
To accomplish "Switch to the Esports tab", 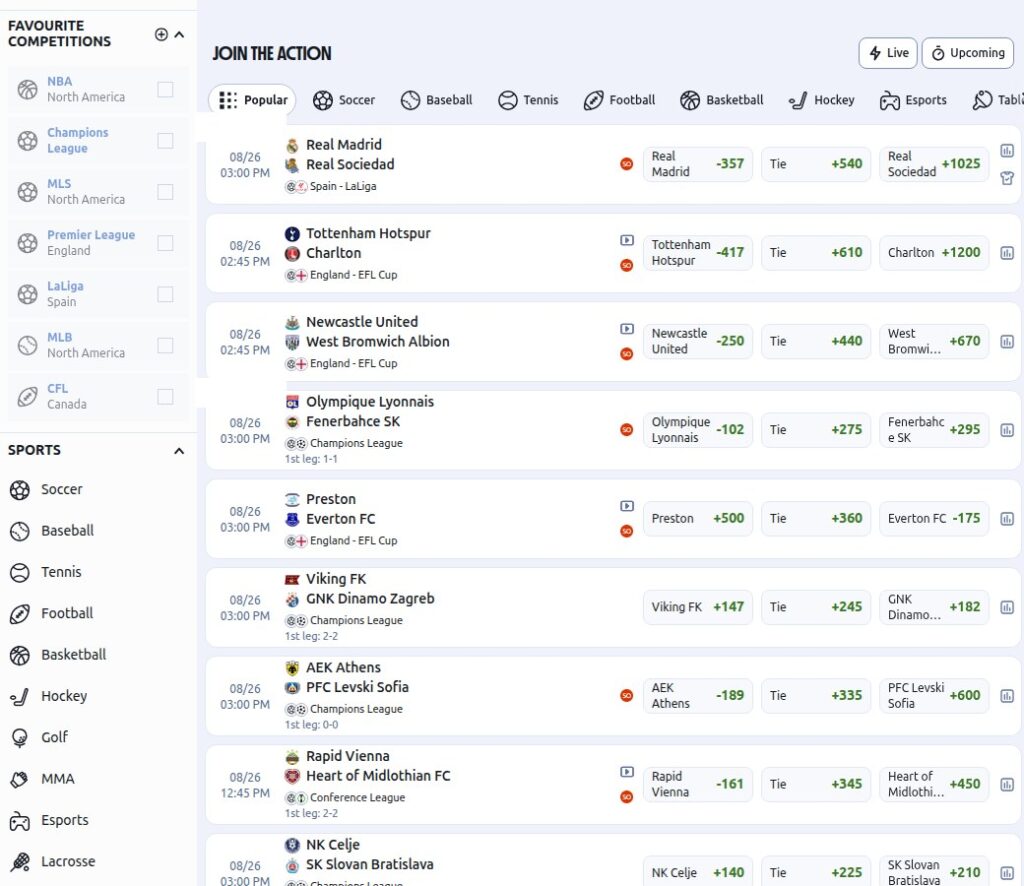I will tap(912, 100).
